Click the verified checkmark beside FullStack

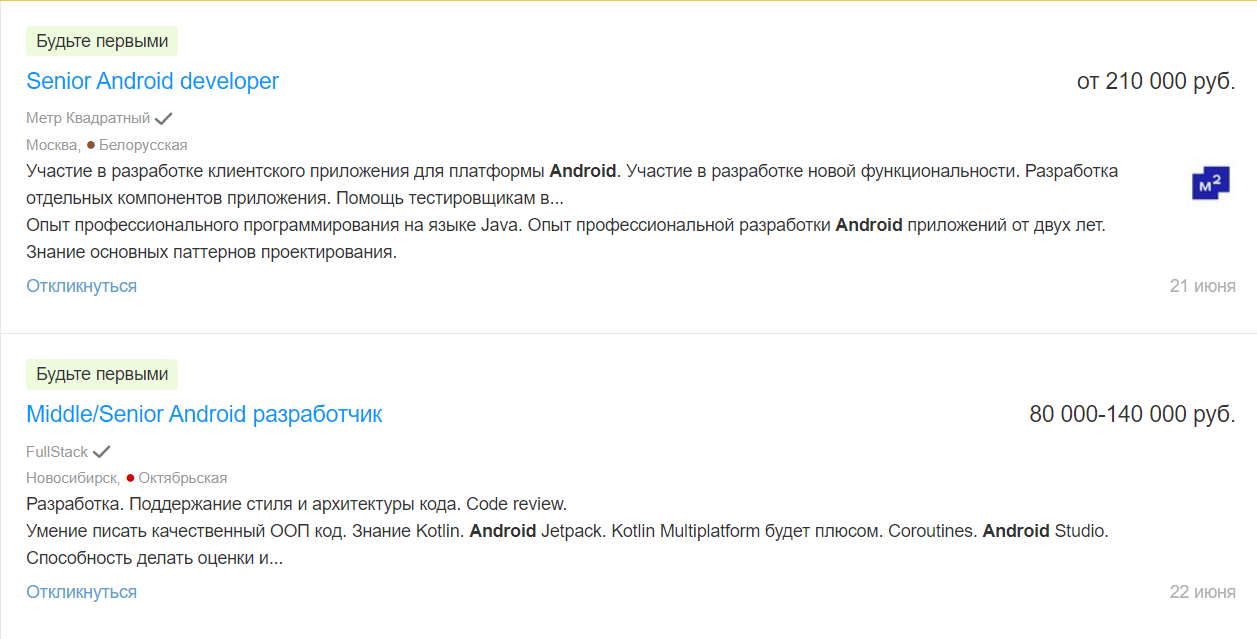(x=102, y=452)
